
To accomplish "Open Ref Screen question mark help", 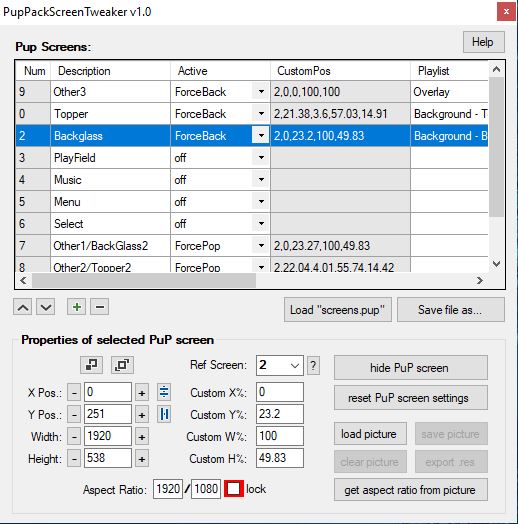I will click(x=313, y=365).
